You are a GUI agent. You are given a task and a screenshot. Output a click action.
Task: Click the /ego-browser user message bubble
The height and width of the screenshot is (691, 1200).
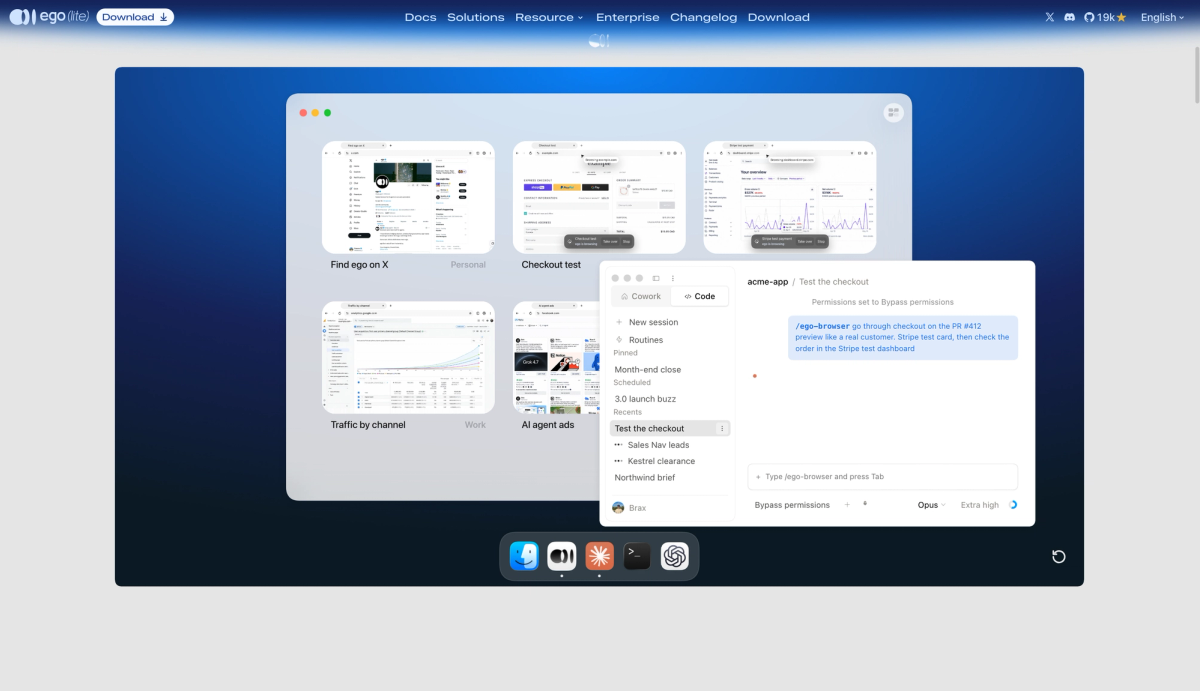point(903,337)
